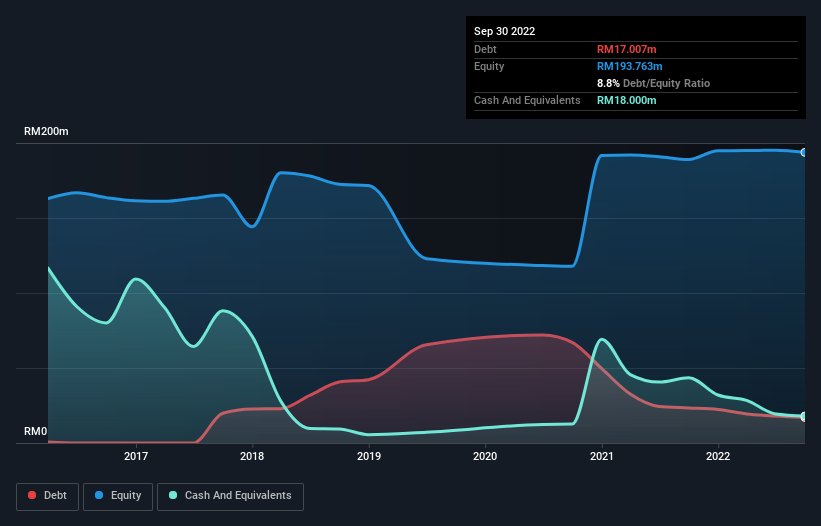821x526 pixels.
Task: Click the Sep 30 2022 tooltip date
Action: [504, 31]
